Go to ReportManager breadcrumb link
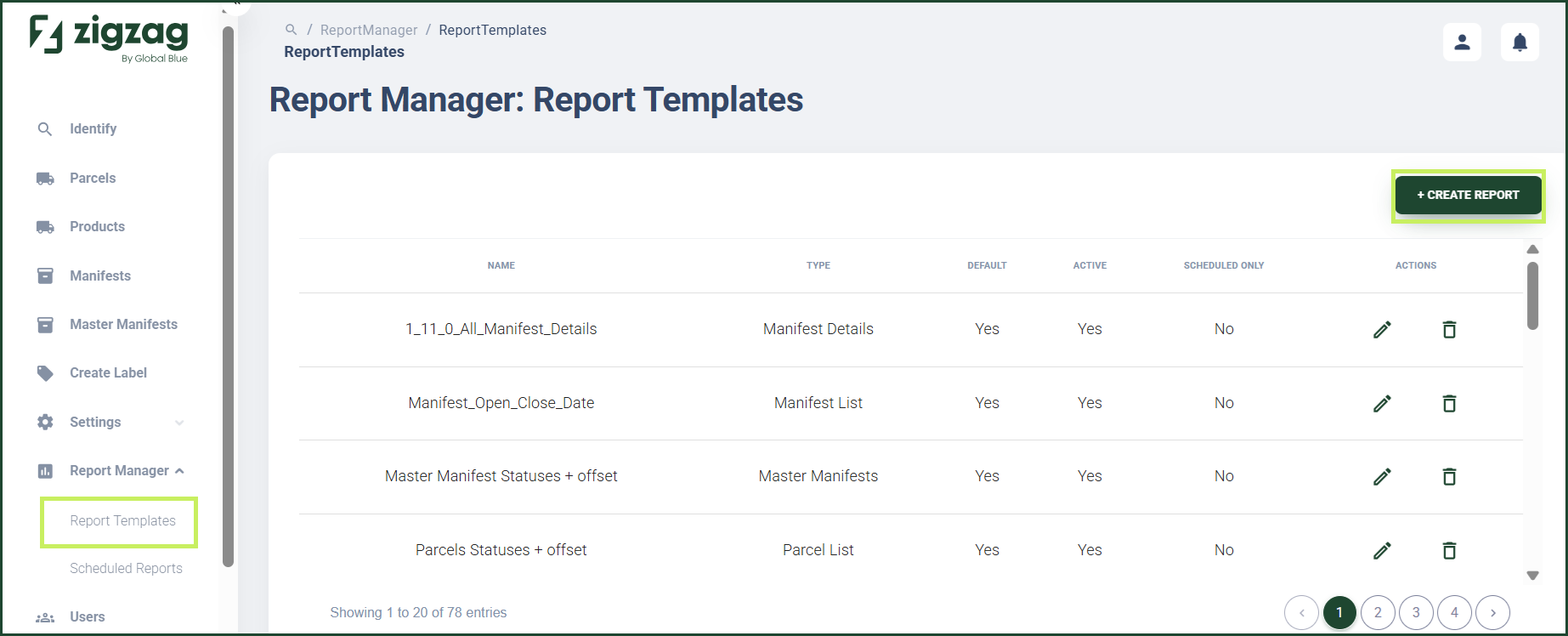The image size is (1568, 636). coord(369,30)
